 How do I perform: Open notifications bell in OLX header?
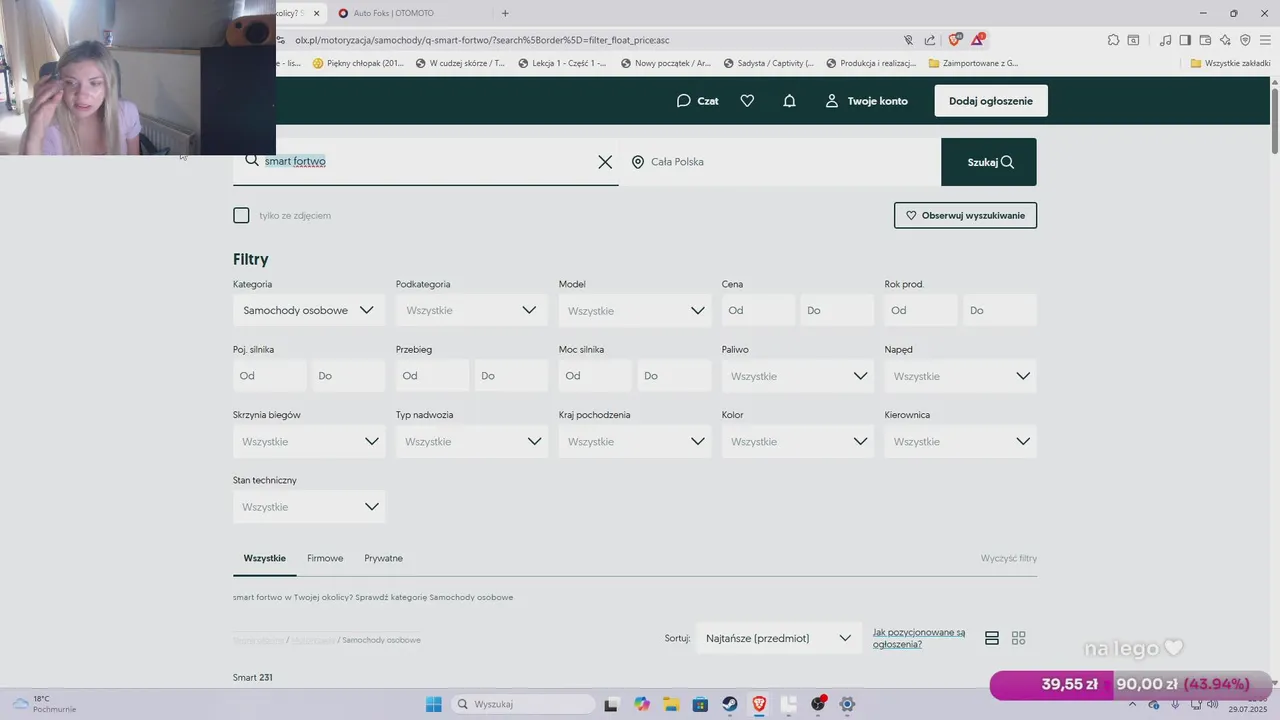789,101
